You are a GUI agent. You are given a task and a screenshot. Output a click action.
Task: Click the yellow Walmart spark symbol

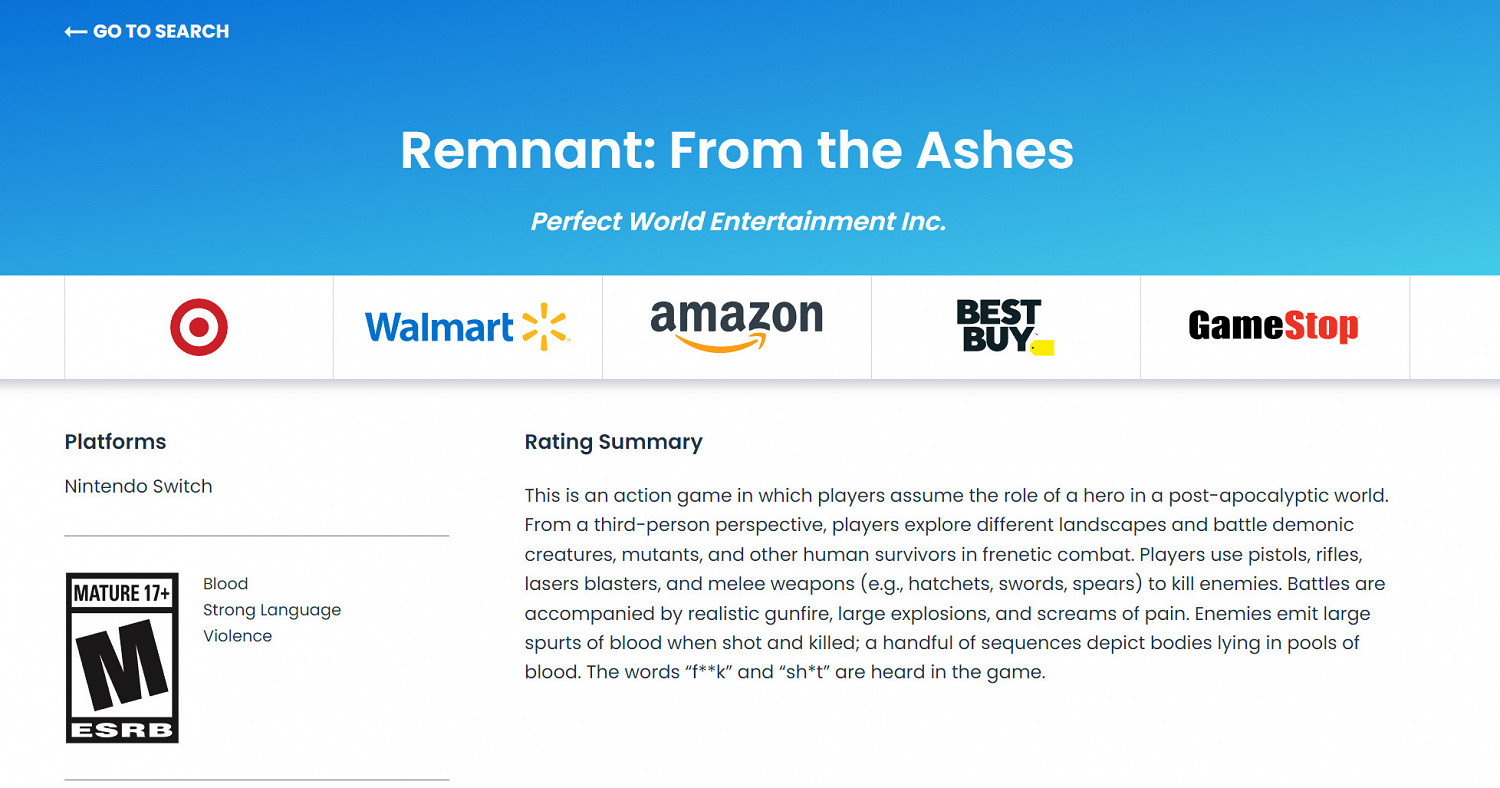tap(544, 327)
